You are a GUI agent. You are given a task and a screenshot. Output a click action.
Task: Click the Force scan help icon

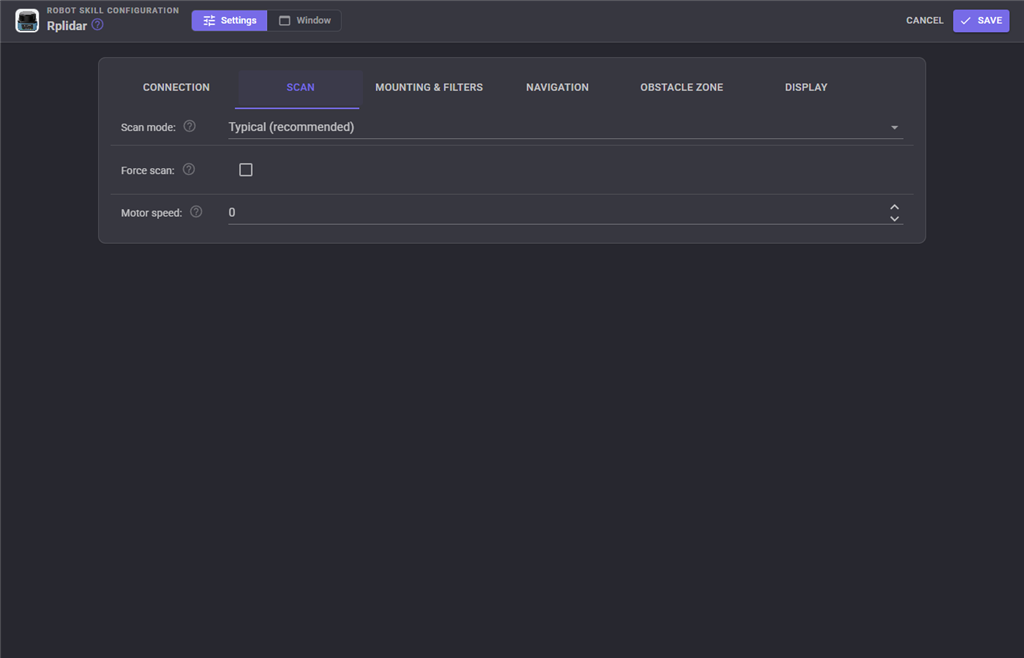click(x=189, y=170)
